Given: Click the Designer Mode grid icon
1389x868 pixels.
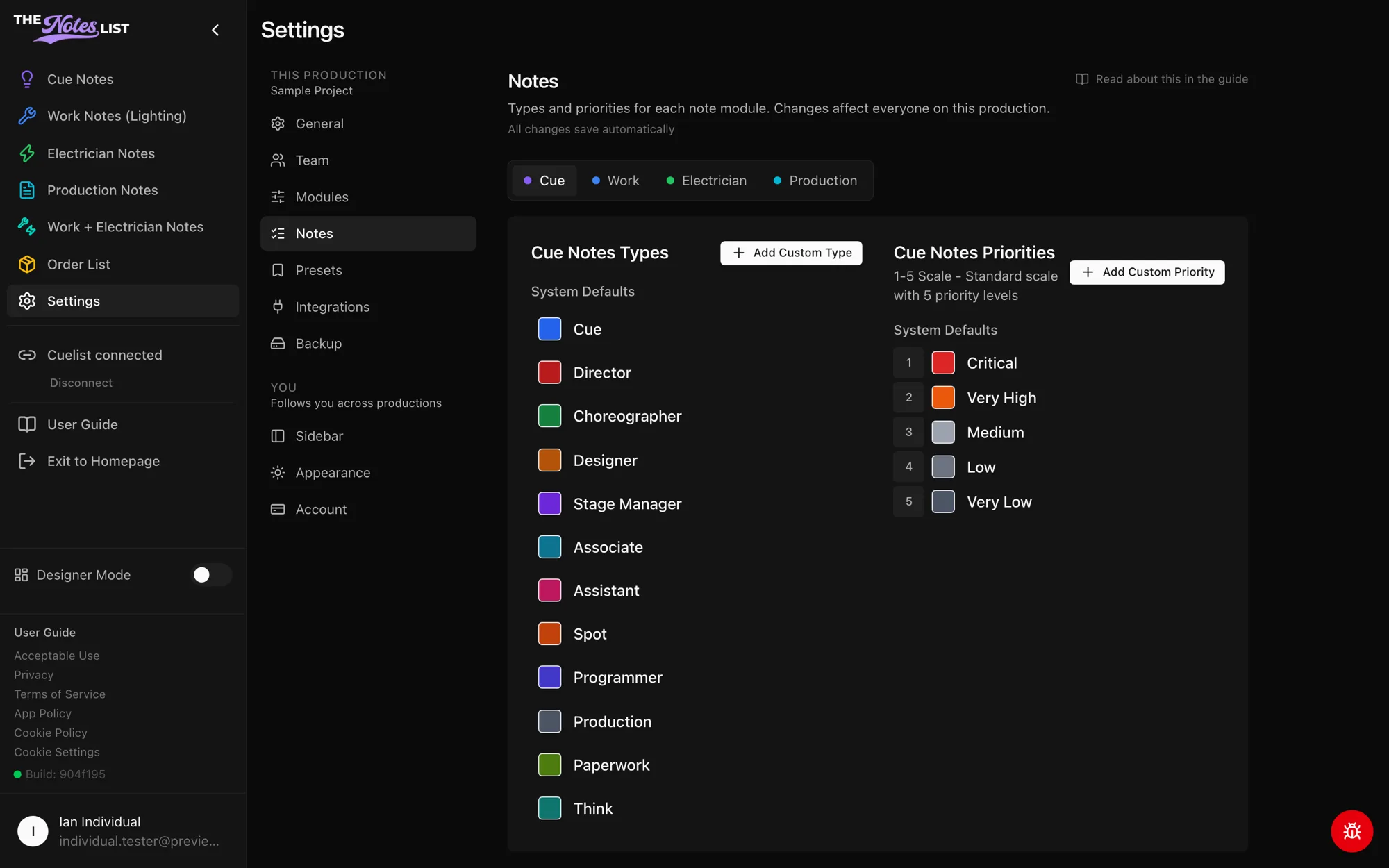Looking at the screenshot, I should pos(22,575).
